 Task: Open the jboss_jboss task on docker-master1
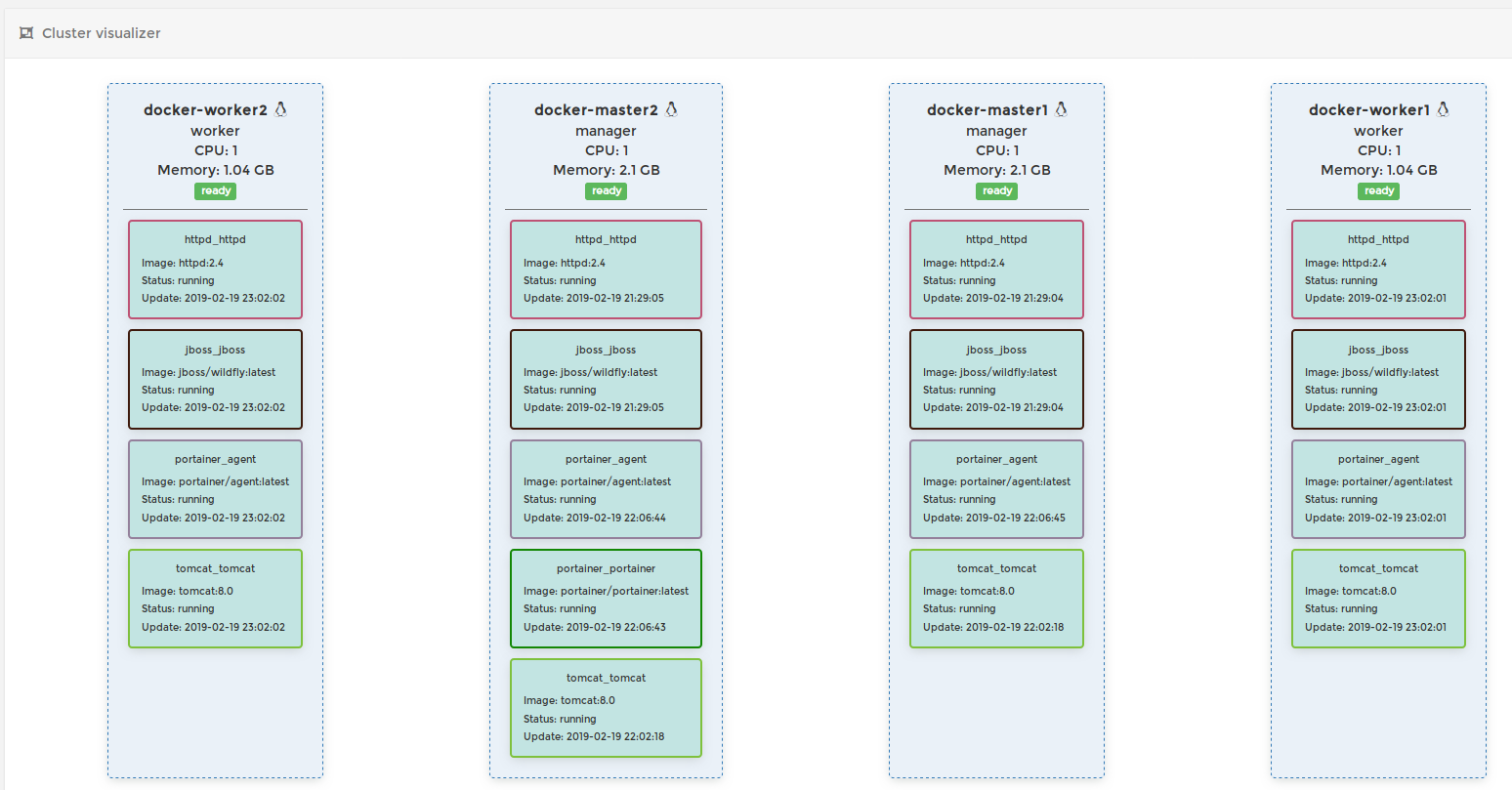tap(996, 379)
